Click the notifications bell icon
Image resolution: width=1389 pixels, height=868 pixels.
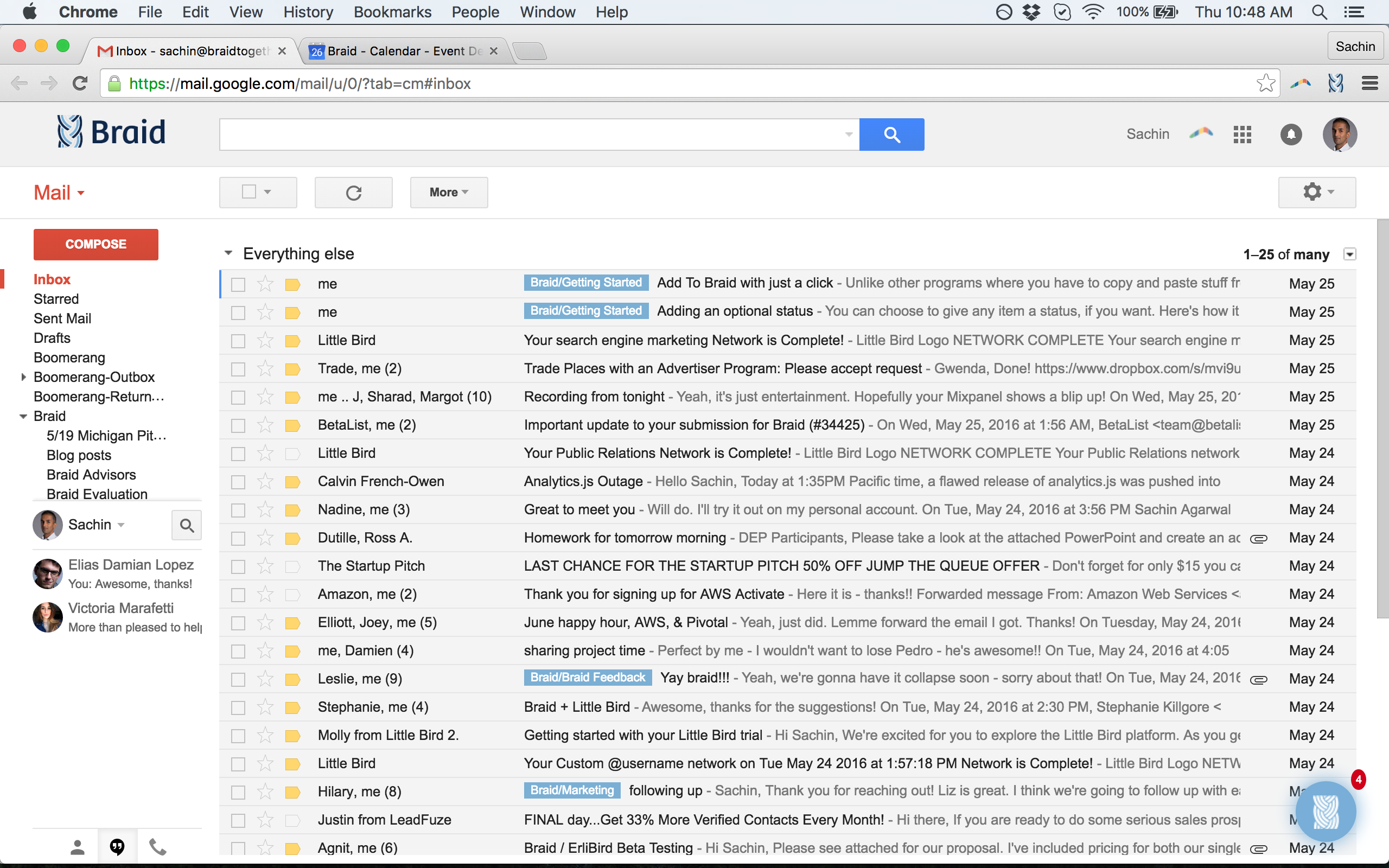1291,135
